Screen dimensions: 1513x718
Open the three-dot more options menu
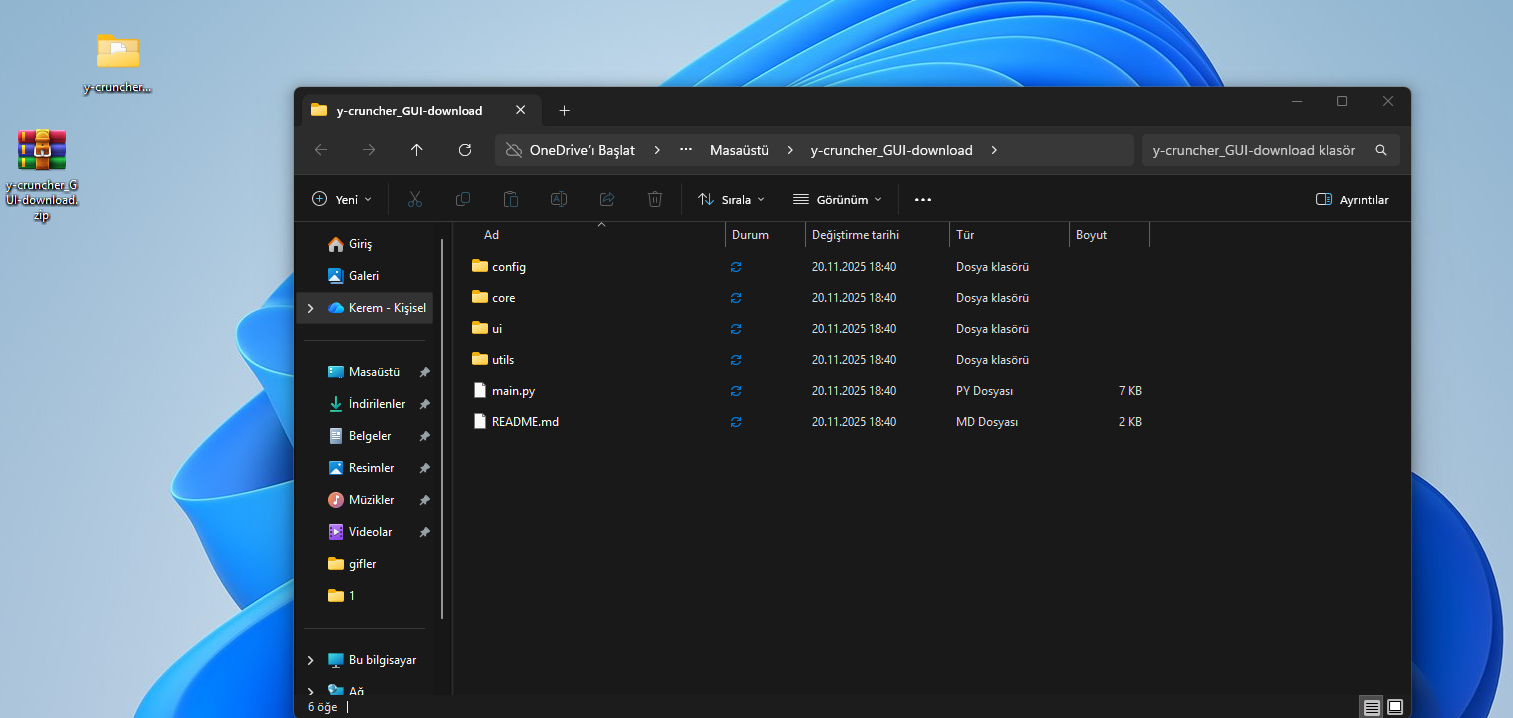[923, 200]
